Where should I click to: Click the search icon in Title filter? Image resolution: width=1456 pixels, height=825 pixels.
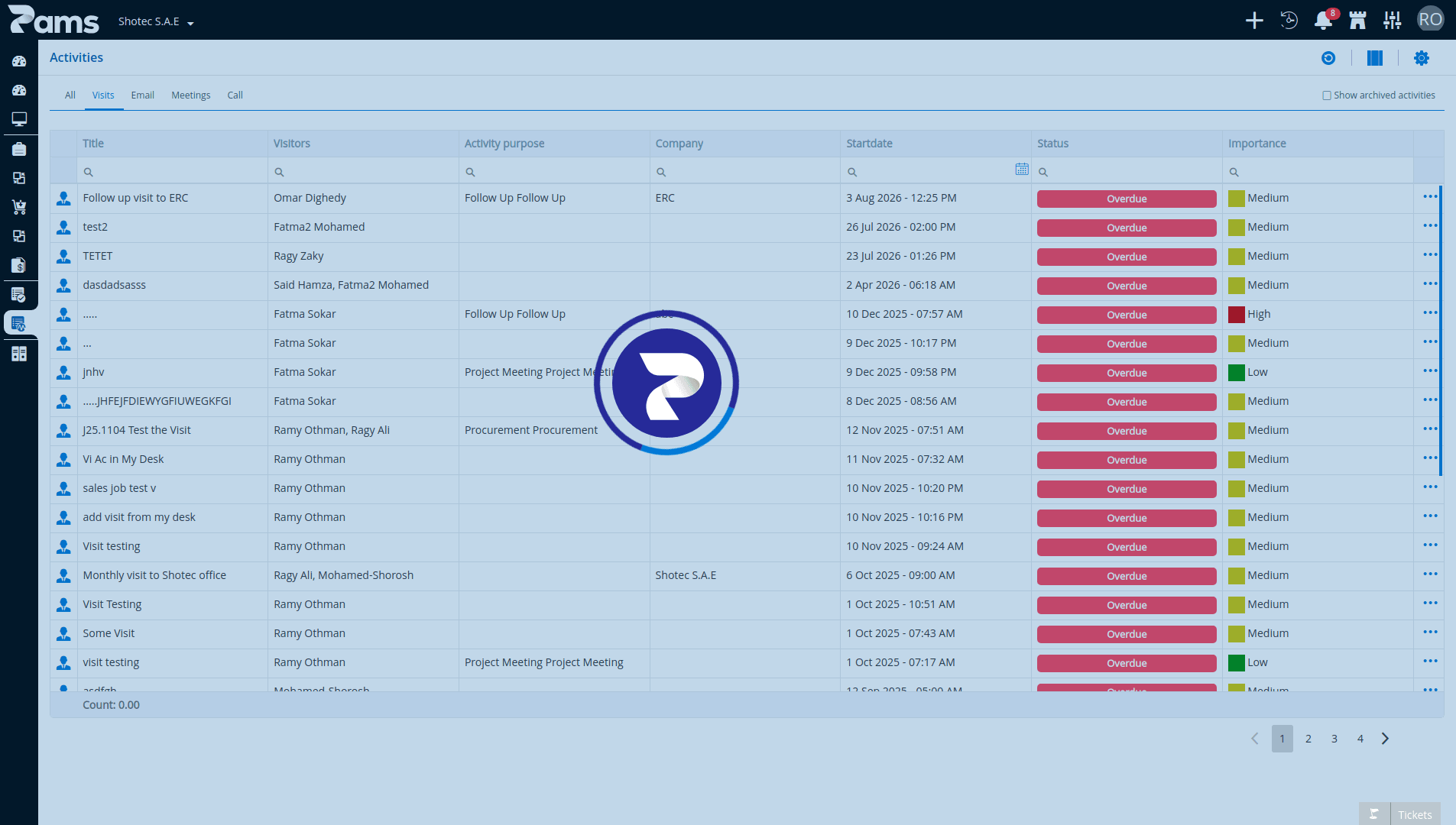tap(88, 172)
